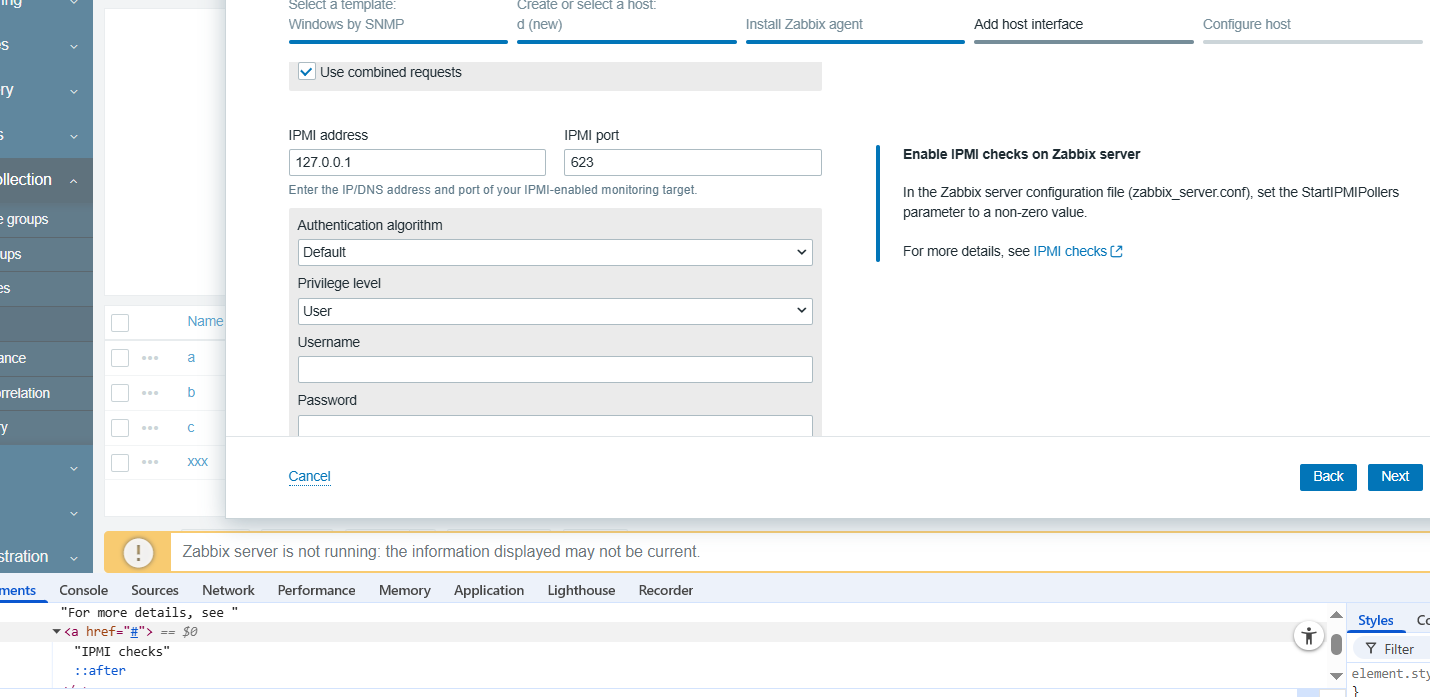Expand the Reports sidebar section chevron
Screen dimensions: 1430x697
coord(74,136)
